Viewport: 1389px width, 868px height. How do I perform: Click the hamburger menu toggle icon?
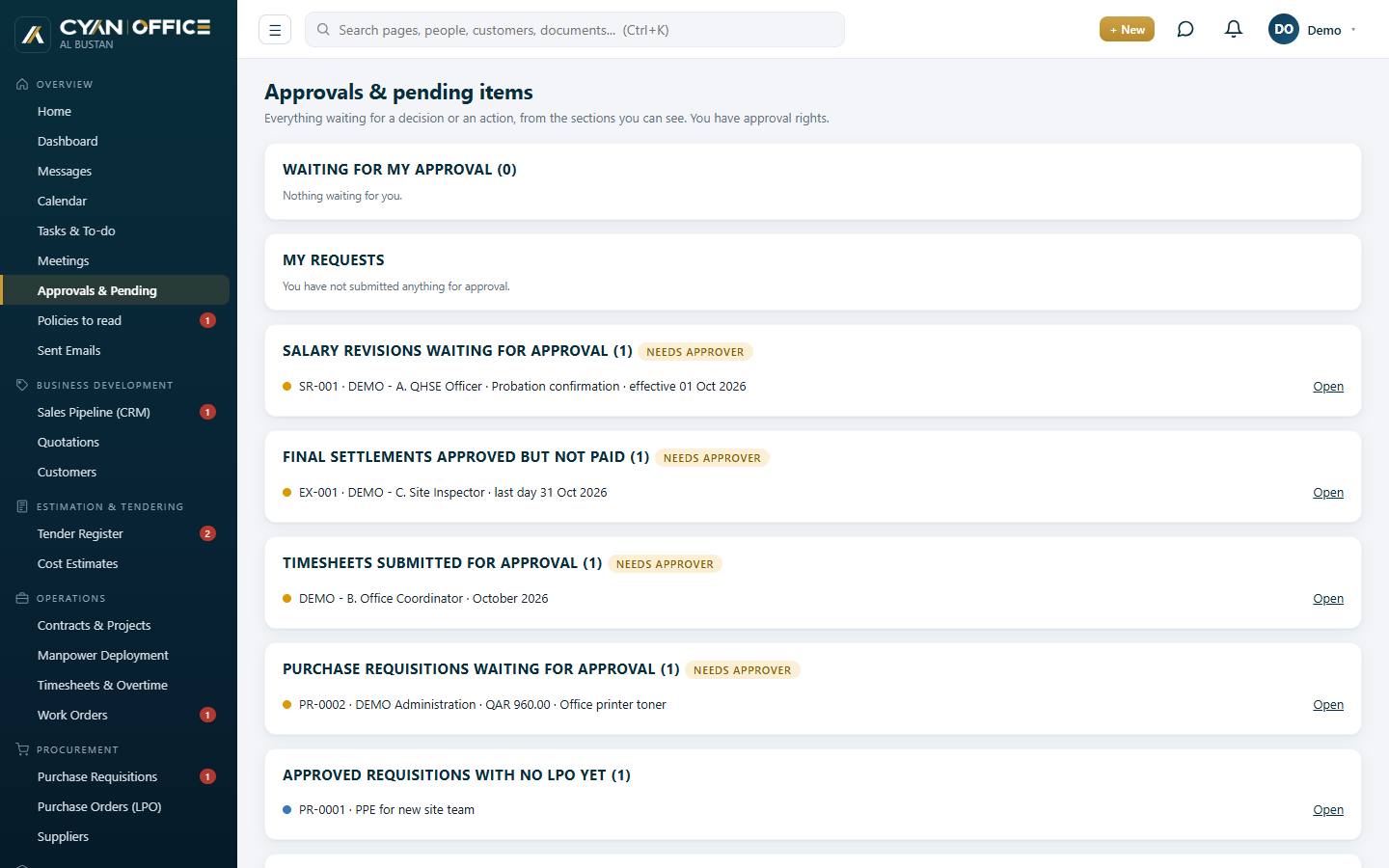click(x=275, y=30)
